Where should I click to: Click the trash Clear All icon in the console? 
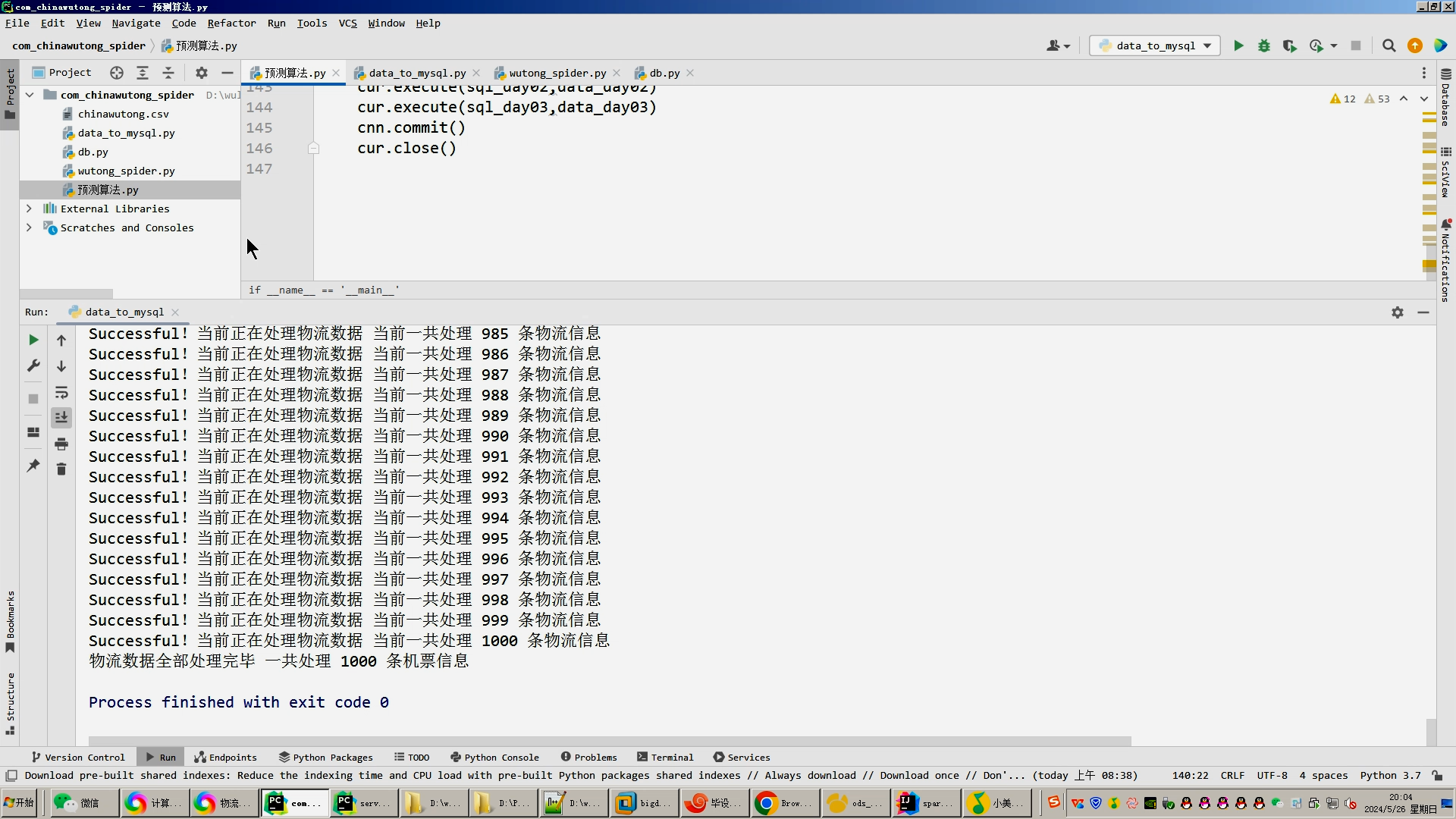pos(61,469)
